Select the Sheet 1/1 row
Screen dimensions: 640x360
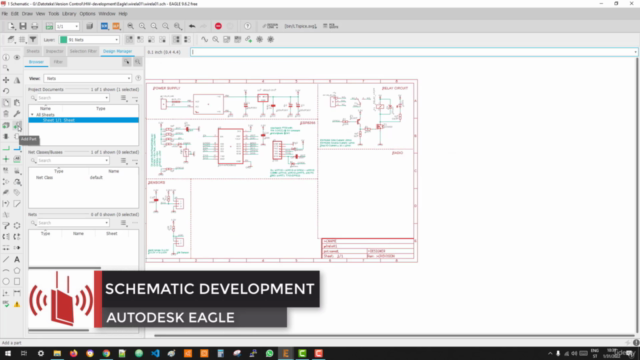[x=84, y=120]
